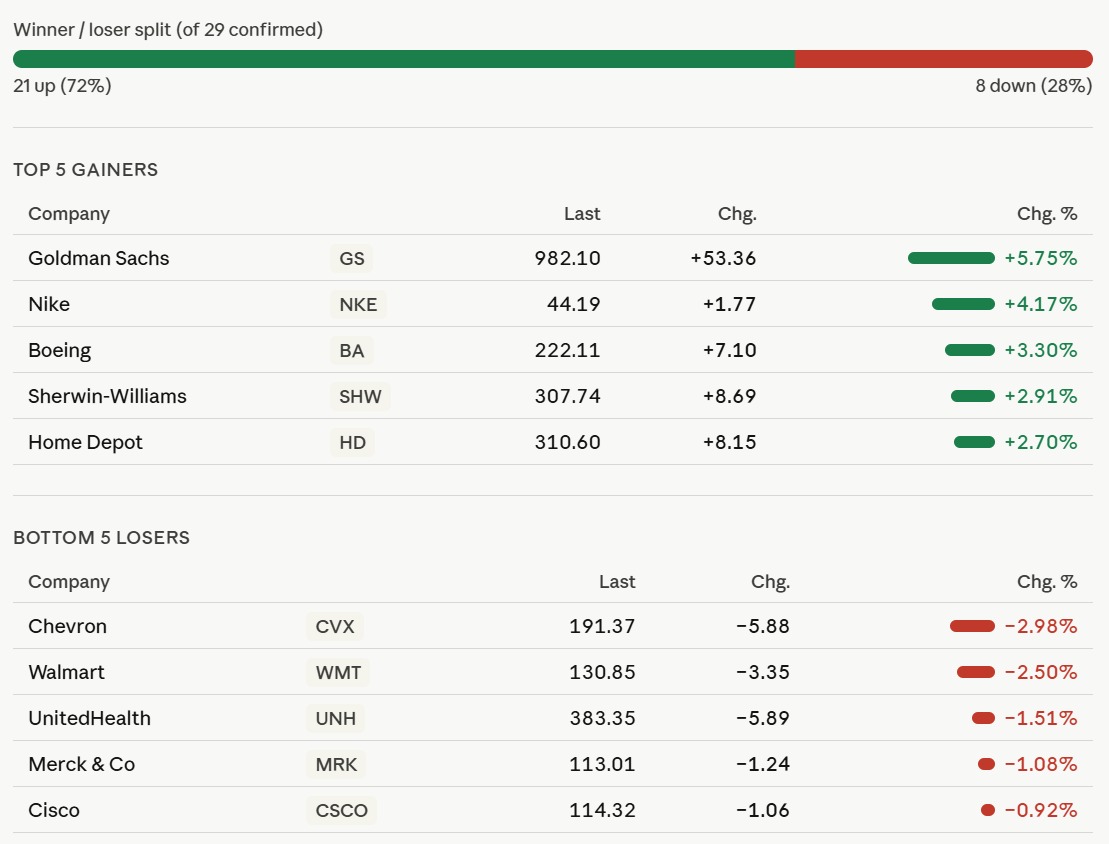Image resolution: width=1109 pixels, height=844 pixels.
Task: Select the Cisco company name
Action: pos(54,810)
